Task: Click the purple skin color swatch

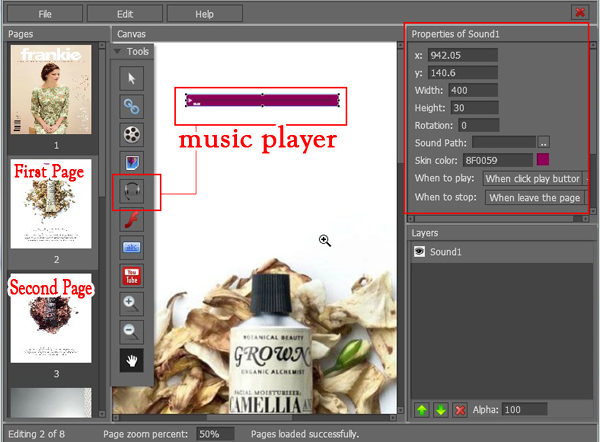Action: (543, 160)
